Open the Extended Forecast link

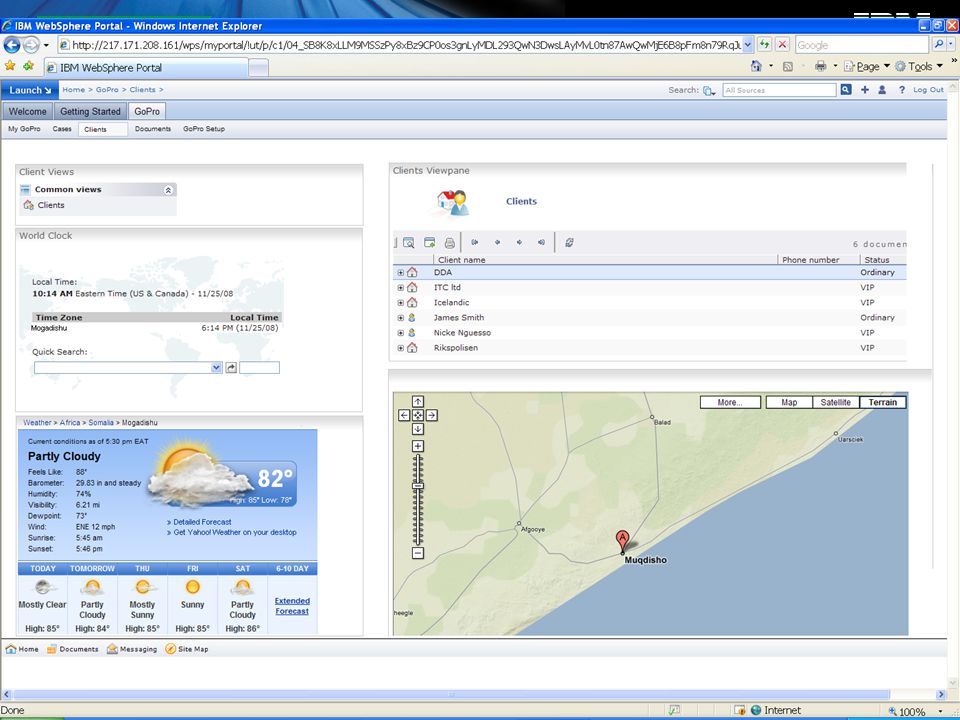292,606
